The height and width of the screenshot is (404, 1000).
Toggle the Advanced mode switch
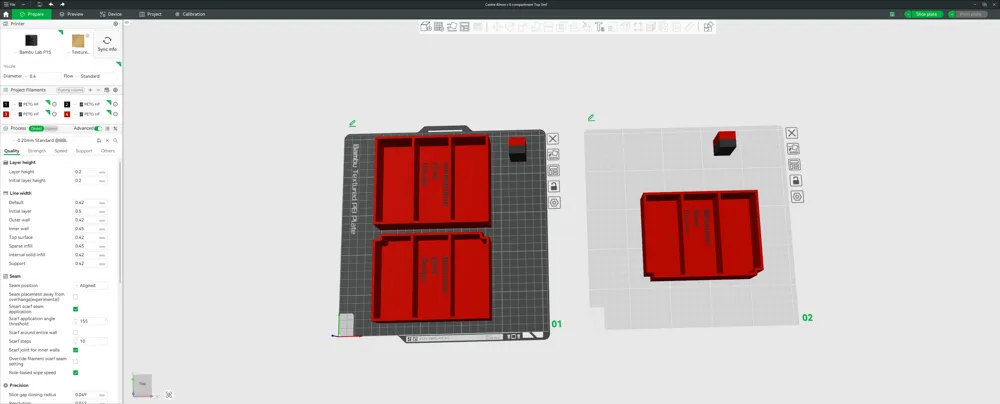pyautogui.click(x=98, y=128)
